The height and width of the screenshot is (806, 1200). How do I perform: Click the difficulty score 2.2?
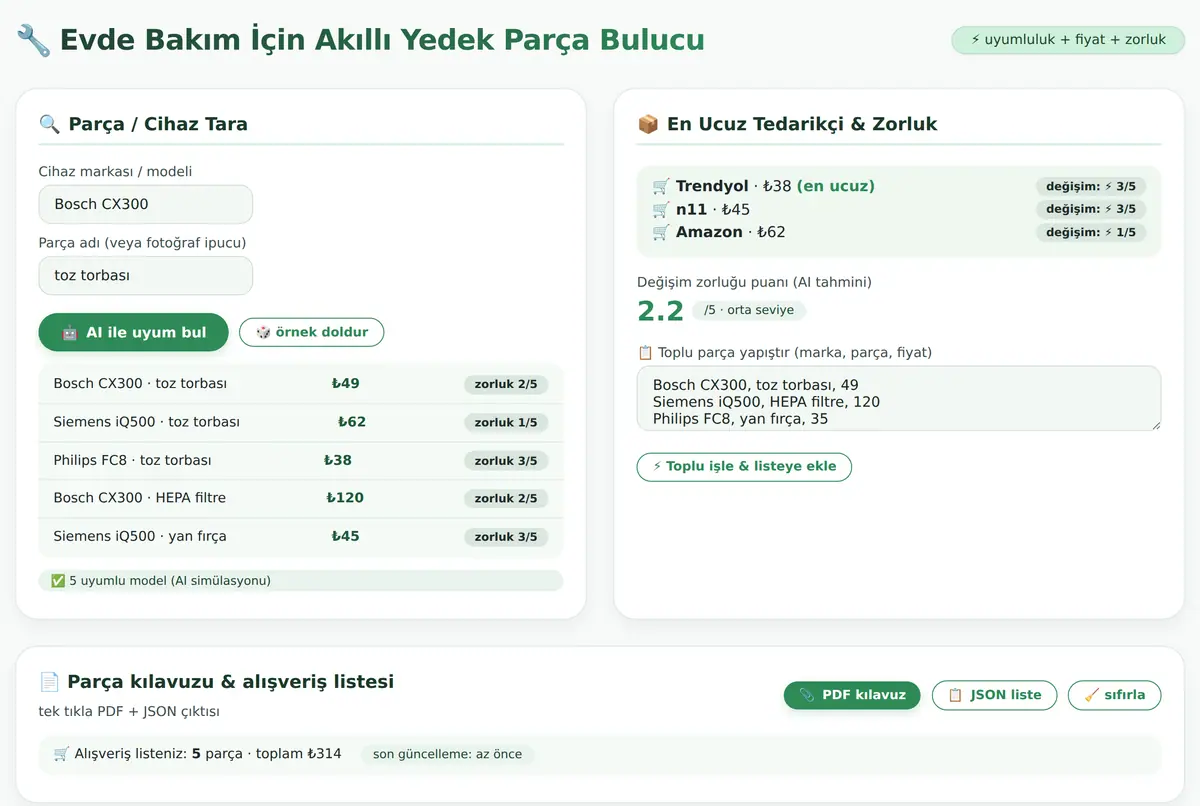tap(660, 310)
